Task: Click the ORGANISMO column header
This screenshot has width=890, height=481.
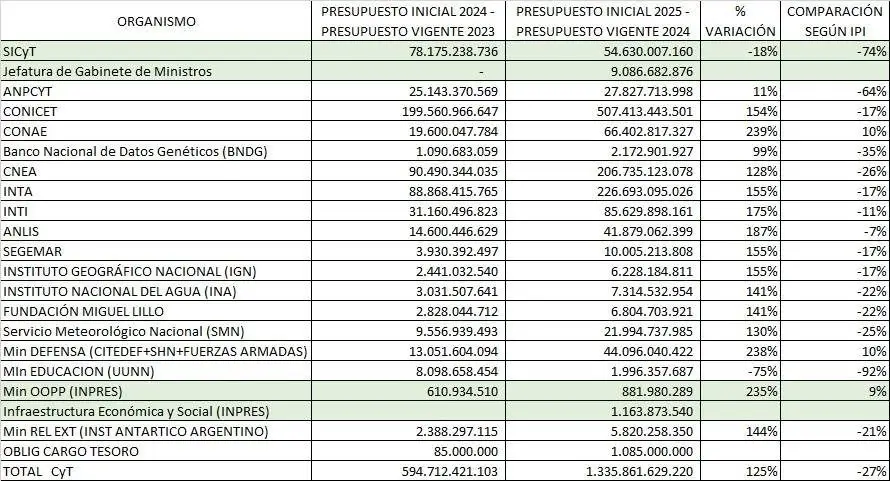Action: click(156, 21)
